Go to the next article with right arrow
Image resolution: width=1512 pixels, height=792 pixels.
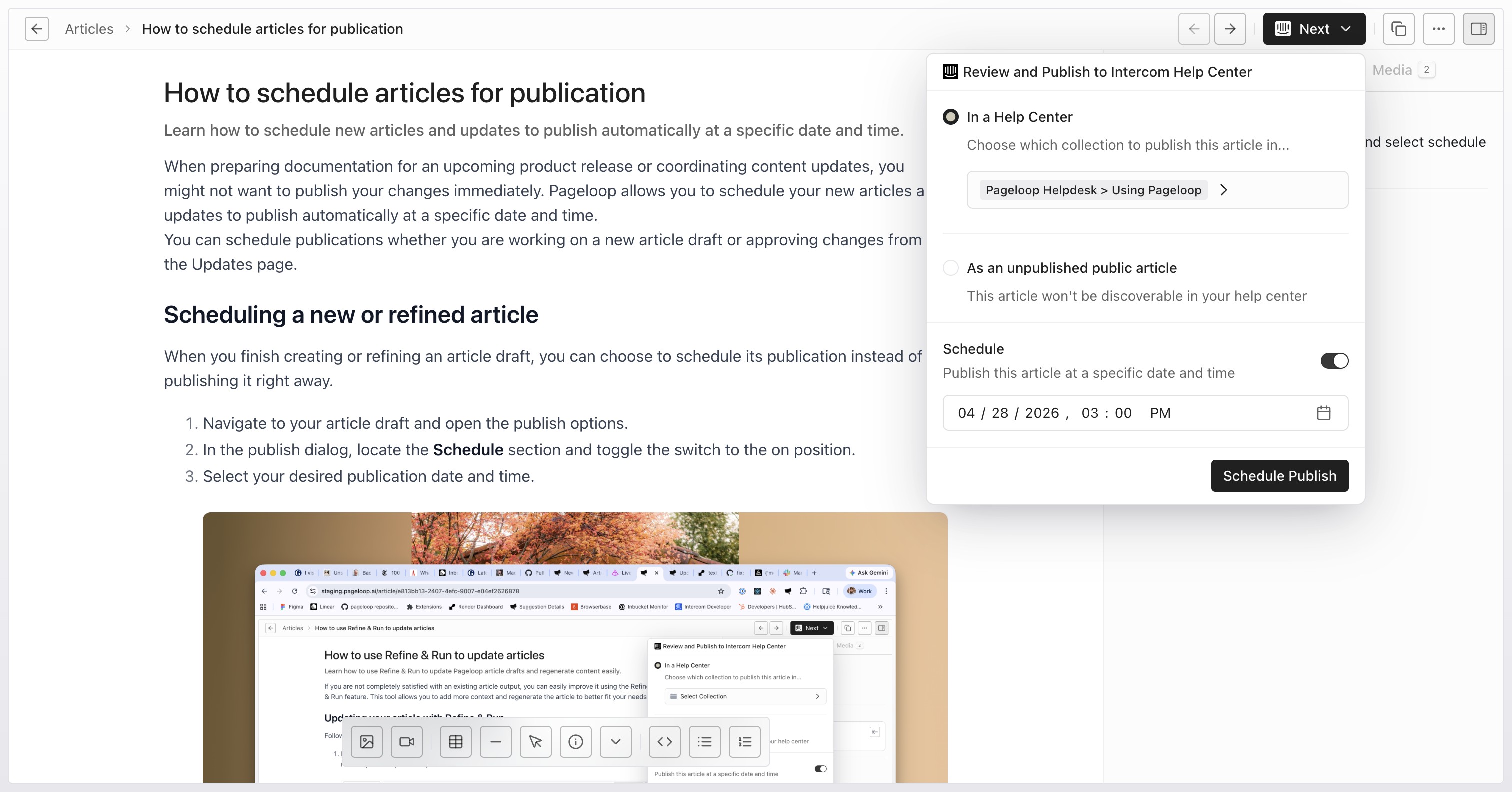click(x=1230, y=29)
